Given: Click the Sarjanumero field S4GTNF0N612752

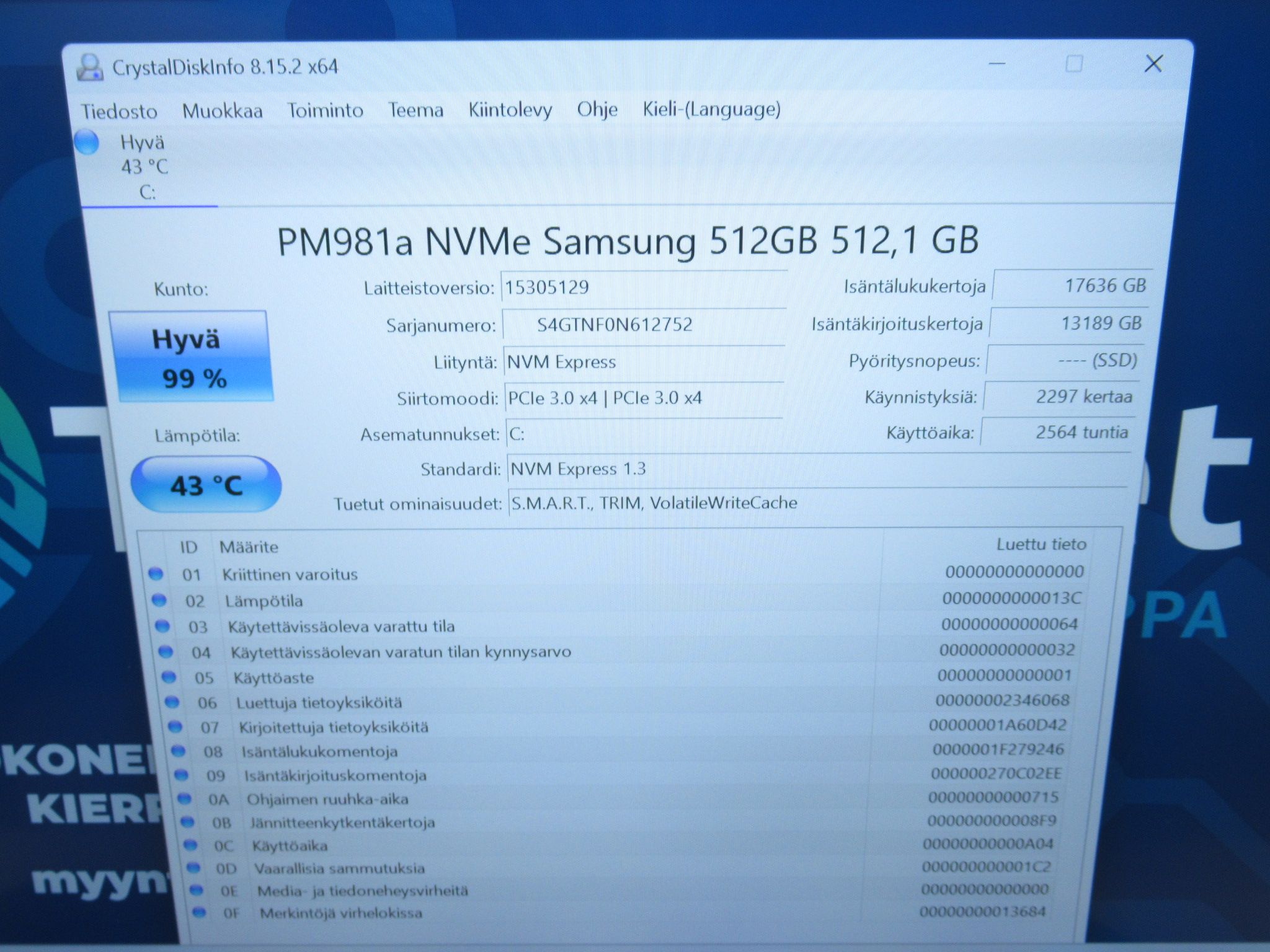Looking at the screenshot, I should tap(644, 325).
